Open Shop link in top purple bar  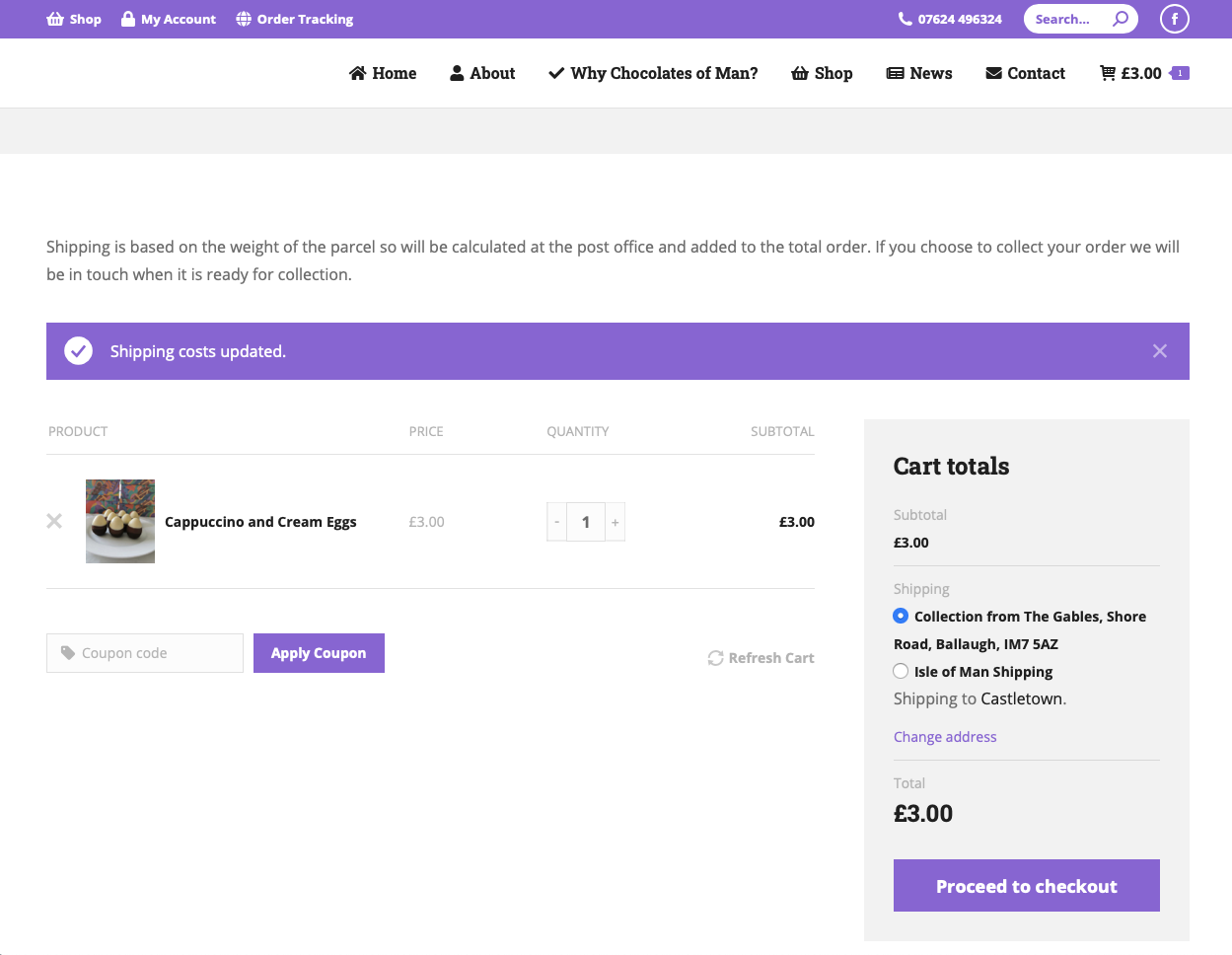pos(74,19)
